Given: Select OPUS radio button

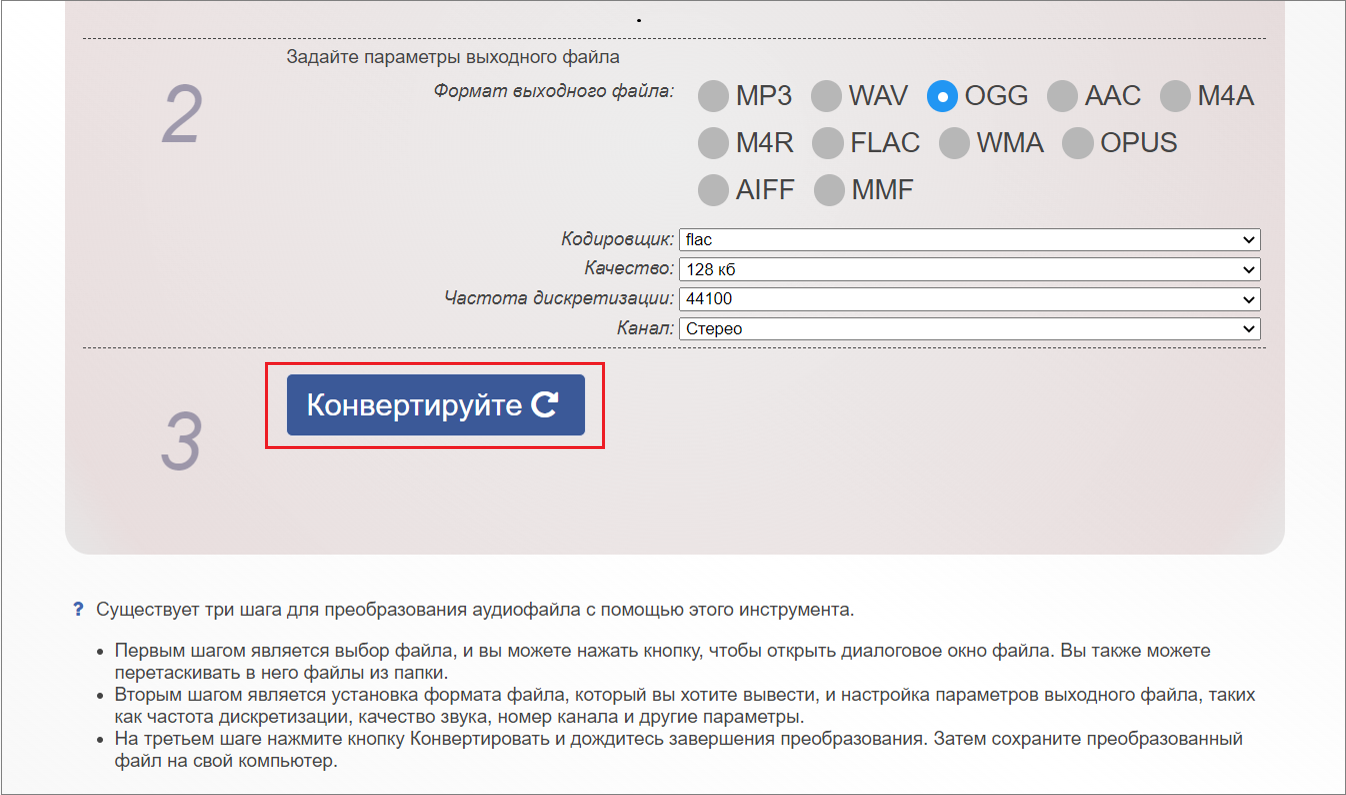Looking at the screenshot, I should click(x=1078, y=143).
